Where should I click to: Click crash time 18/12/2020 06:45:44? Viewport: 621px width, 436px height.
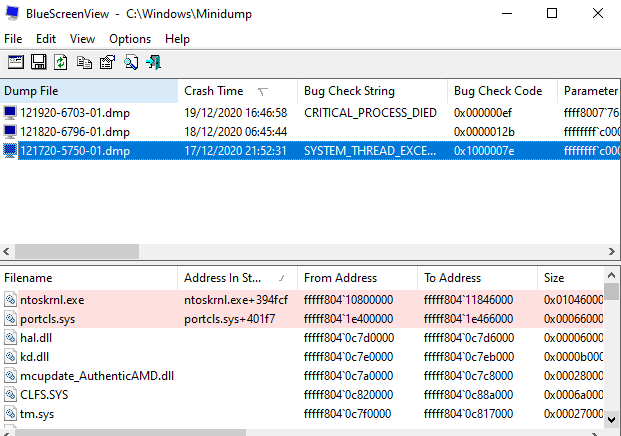tap(235, 132)
